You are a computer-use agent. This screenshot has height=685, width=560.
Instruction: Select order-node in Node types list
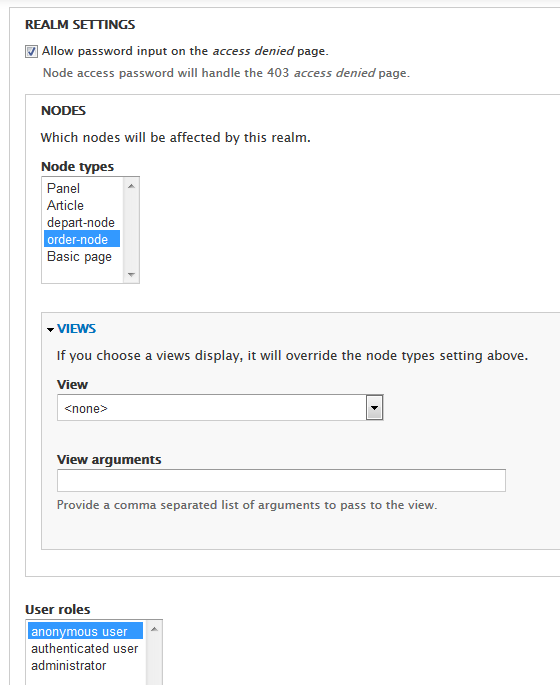point(82,239)
